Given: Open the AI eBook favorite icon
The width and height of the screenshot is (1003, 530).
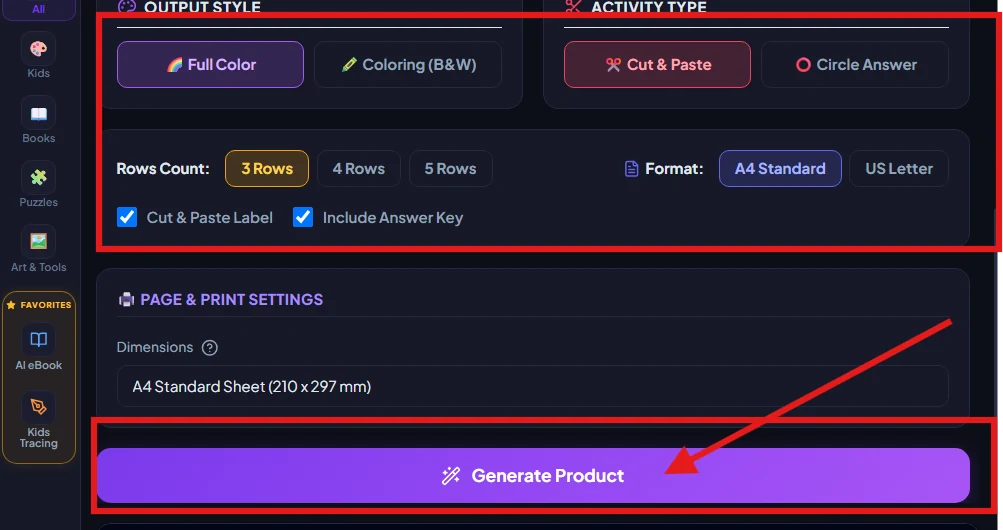Looking at the screenshot, I should (38, 339).
